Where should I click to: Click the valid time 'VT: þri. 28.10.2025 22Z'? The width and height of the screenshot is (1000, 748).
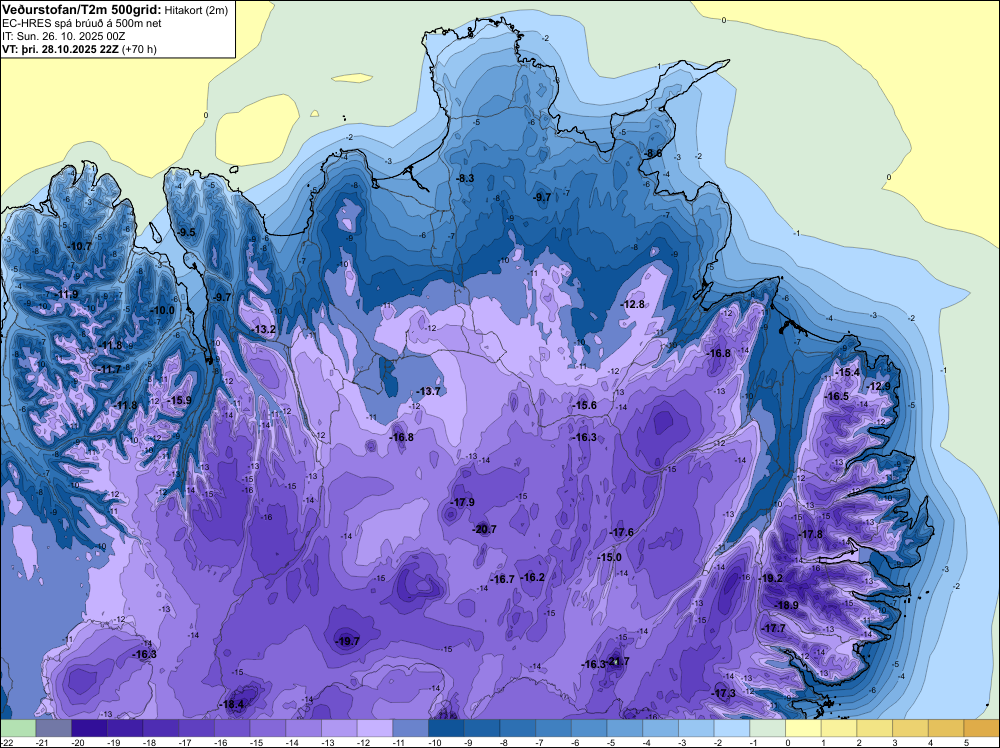(x=60, y=49)
